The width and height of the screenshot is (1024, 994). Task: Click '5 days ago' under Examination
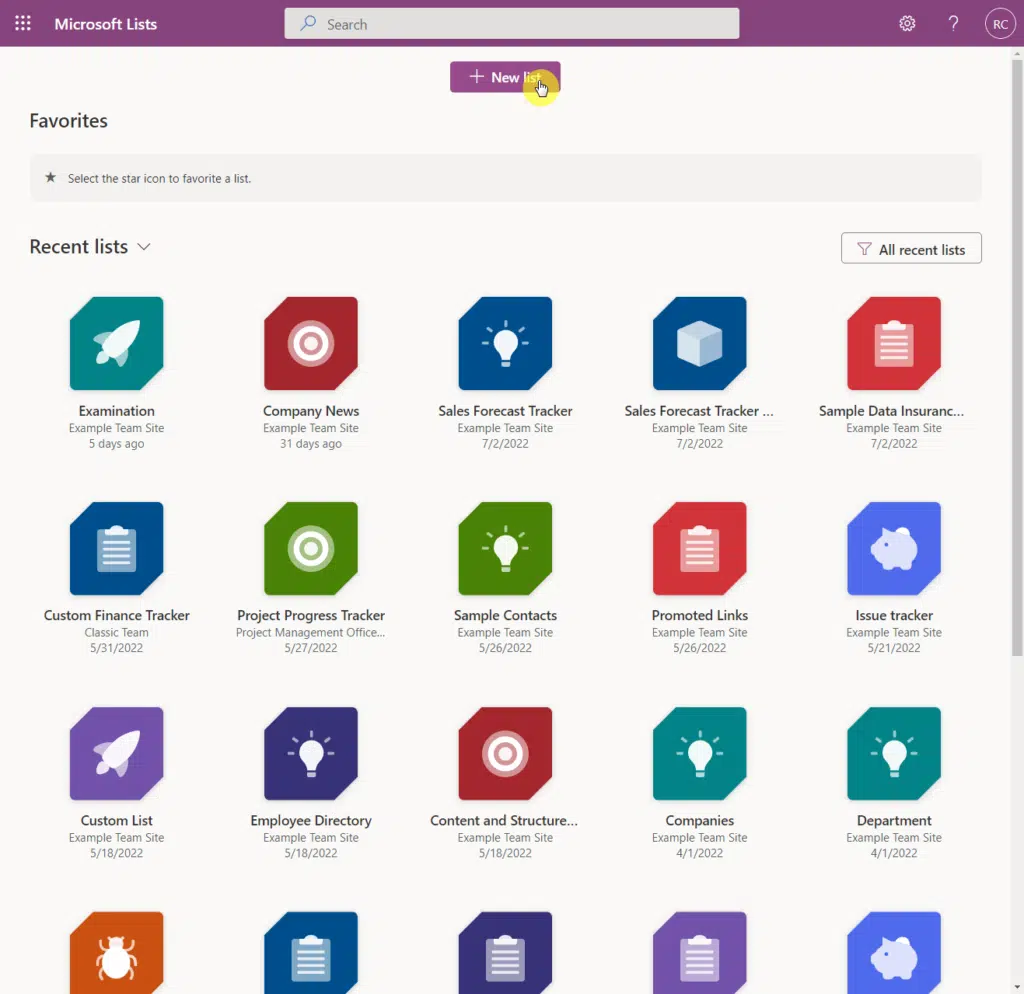pyautogui.click(x=116, y=443)
